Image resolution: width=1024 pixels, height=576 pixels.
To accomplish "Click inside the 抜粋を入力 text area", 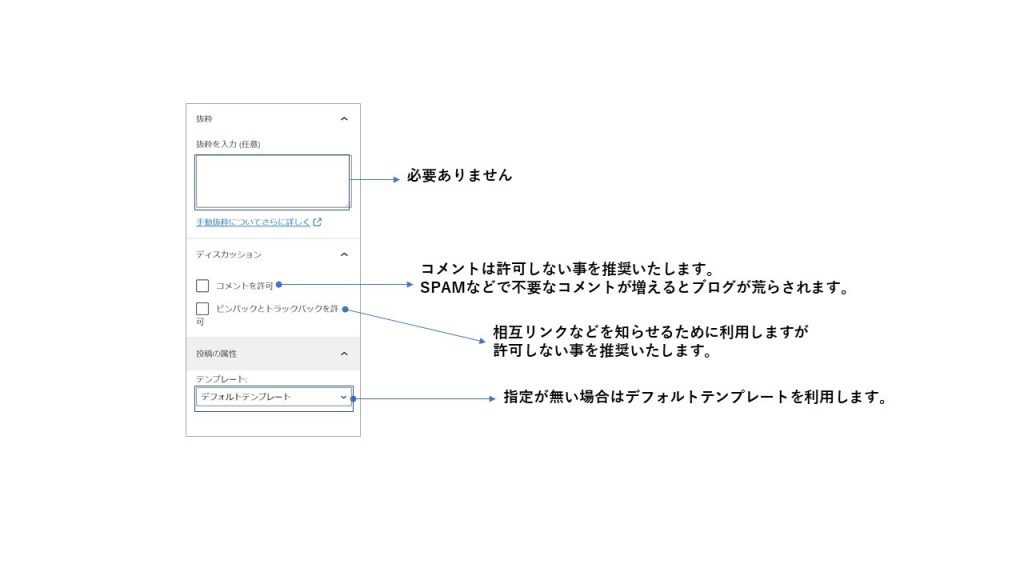I will tap(272, 181).
